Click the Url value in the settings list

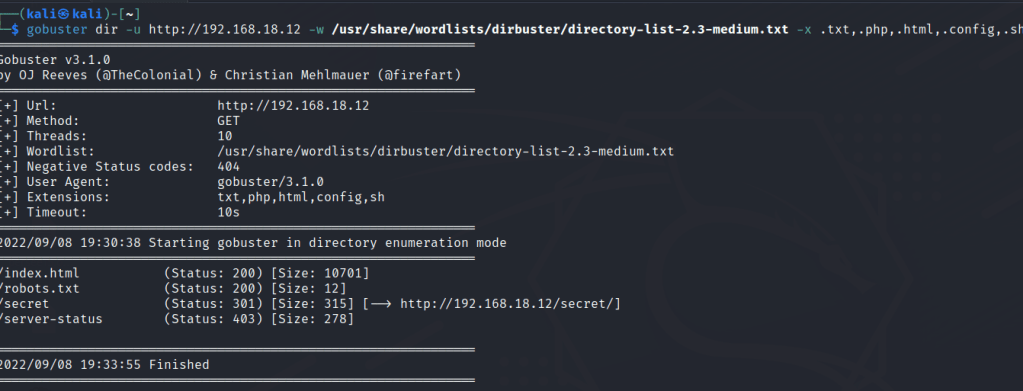[x=293, y=106]
